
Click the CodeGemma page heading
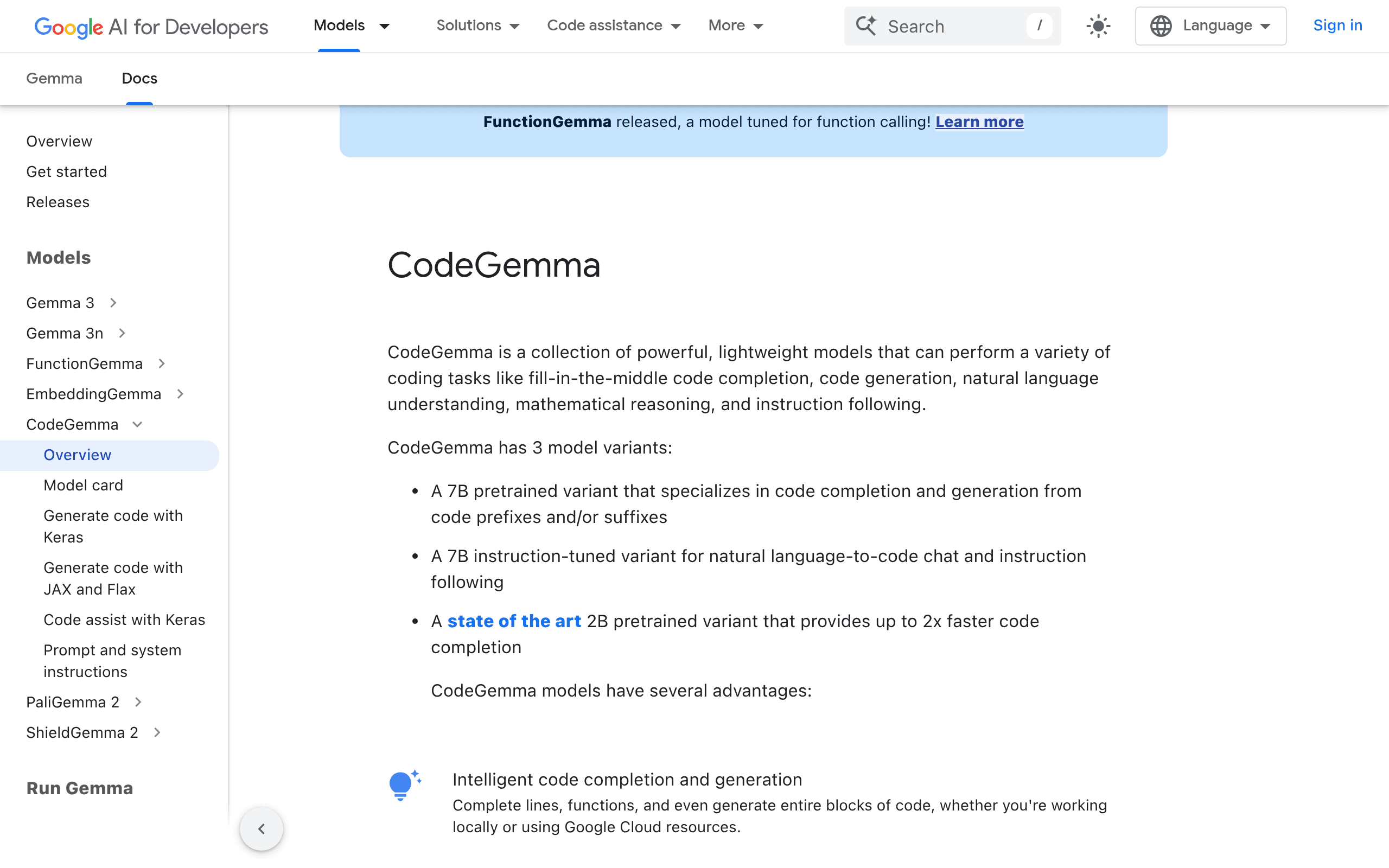point(494,265)
